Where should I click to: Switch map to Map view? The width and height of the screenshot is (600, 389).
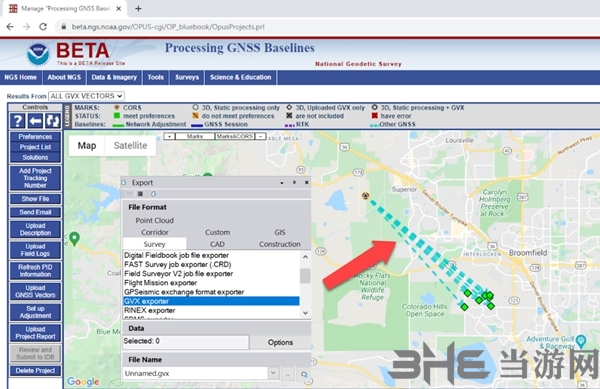pyautogui.click(x=87, y=146)
